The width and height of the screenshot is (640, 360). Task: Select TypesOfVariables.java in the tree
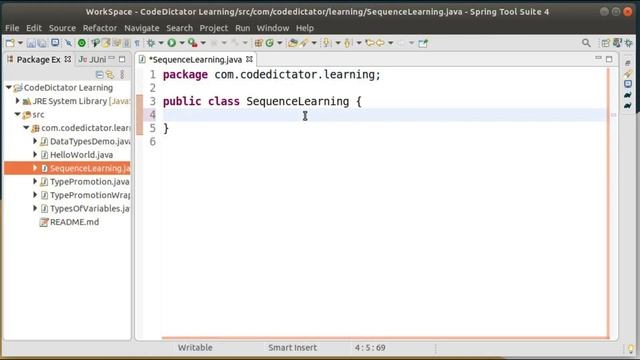[89, 209]
